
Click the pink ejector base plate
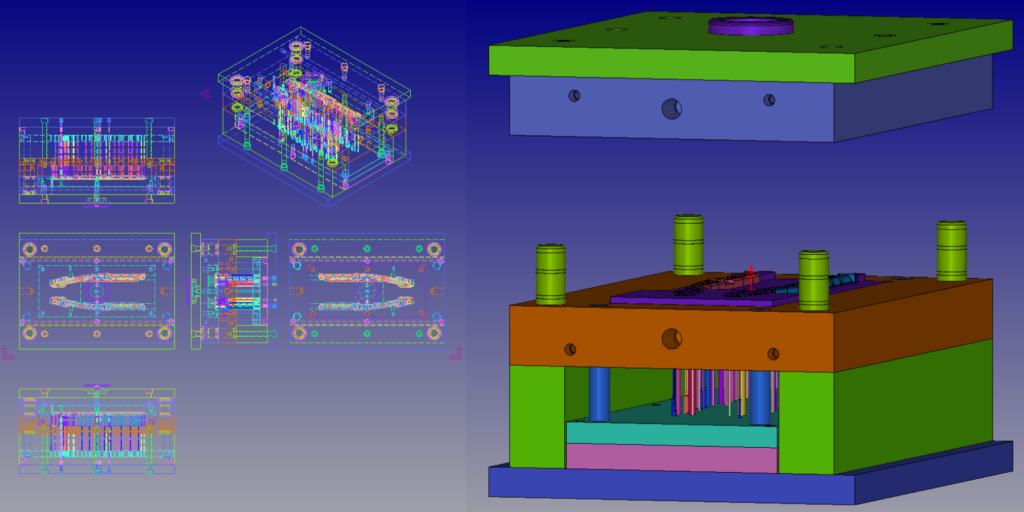670,458
